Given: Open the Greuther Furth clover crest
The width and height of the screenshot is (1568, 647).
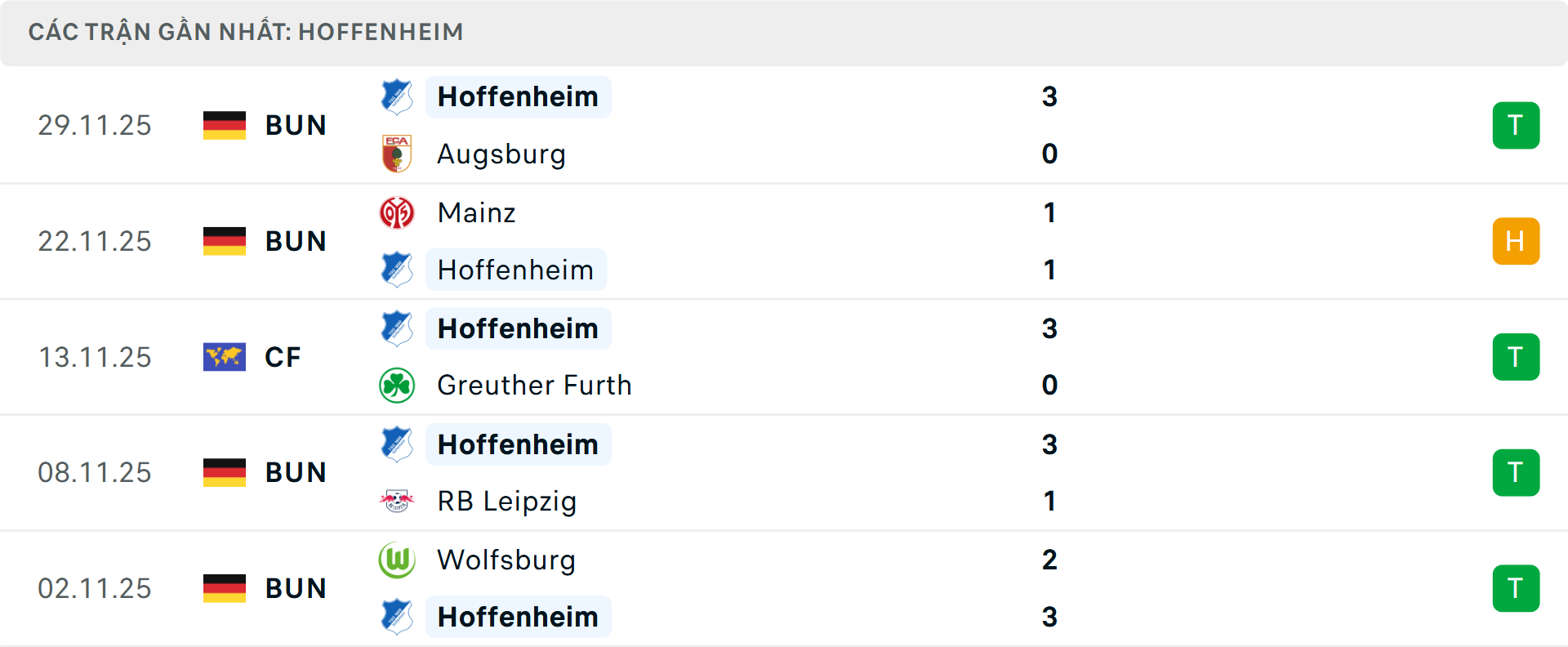Looking at the screenshot, I should click(398, 385).
